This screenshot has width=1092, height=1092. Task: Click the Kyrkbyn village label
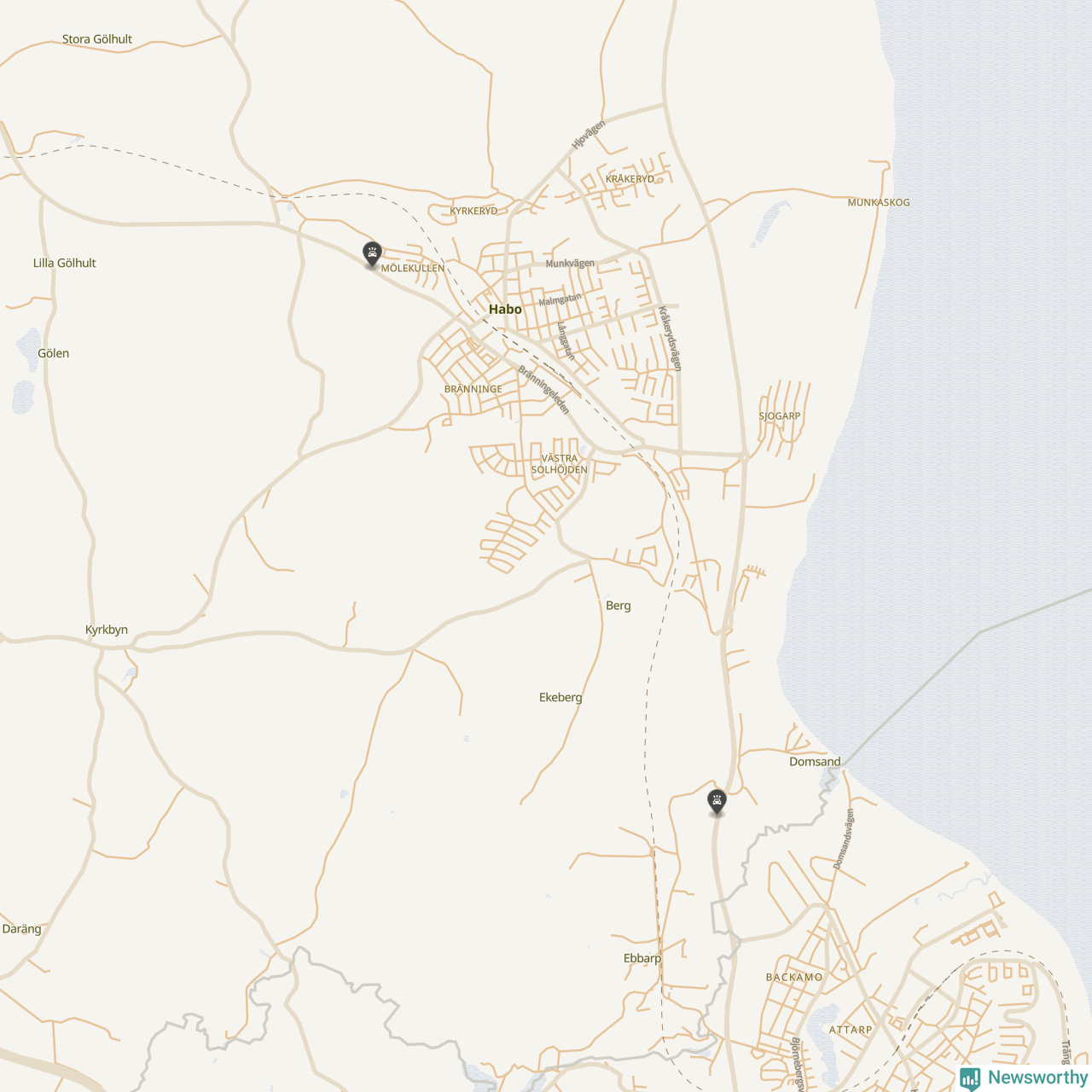107,630
